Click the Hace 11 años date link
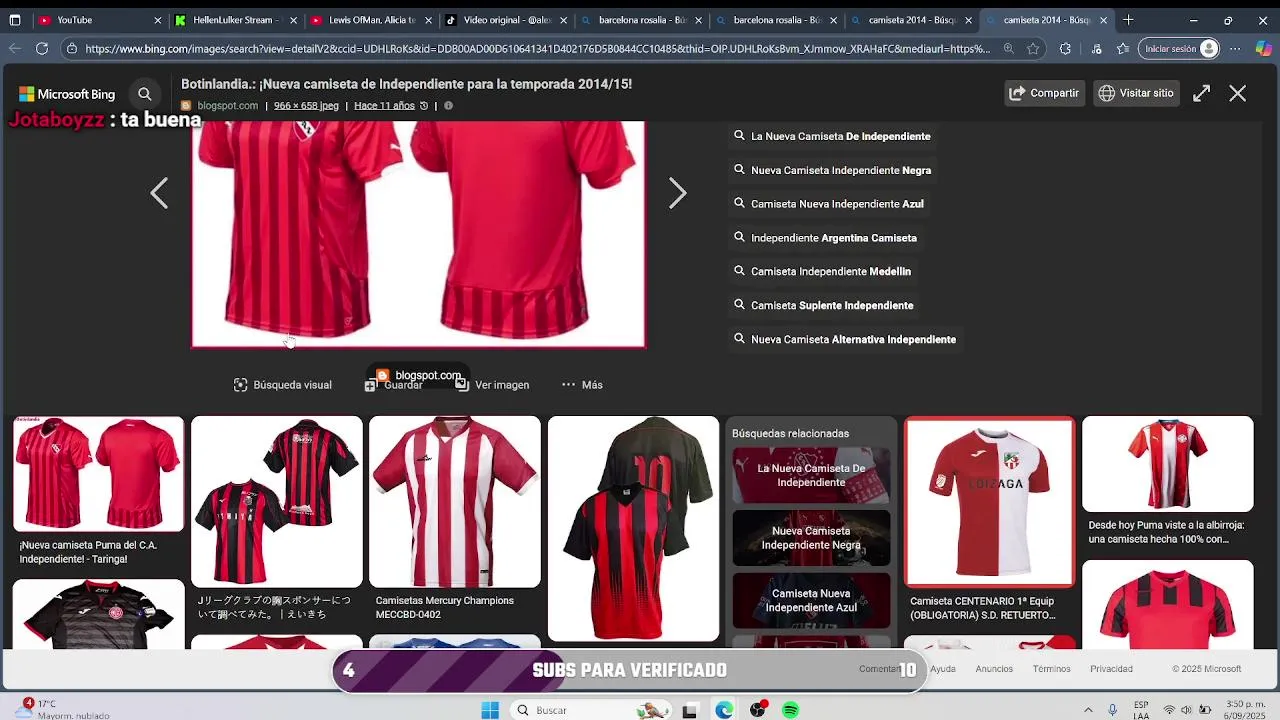This screenshot has height=720, width=1280. [x=384, y=106]
